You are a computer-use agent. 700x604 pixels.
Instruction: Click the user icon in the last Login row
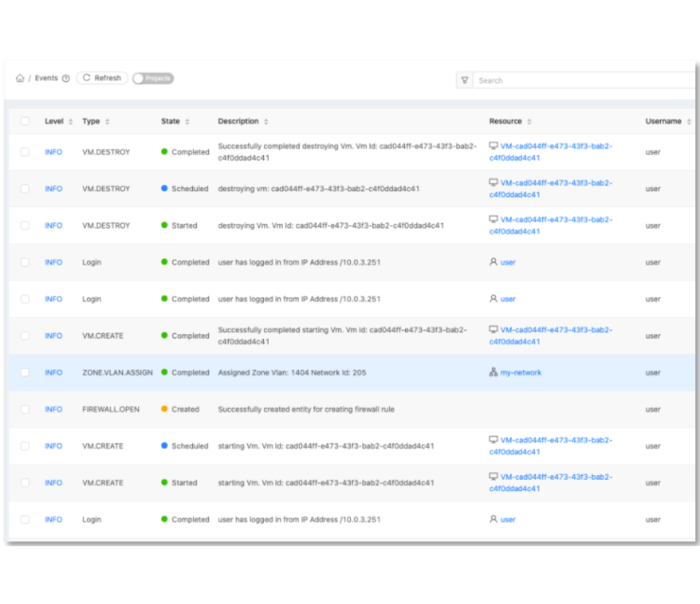point(493,520)
